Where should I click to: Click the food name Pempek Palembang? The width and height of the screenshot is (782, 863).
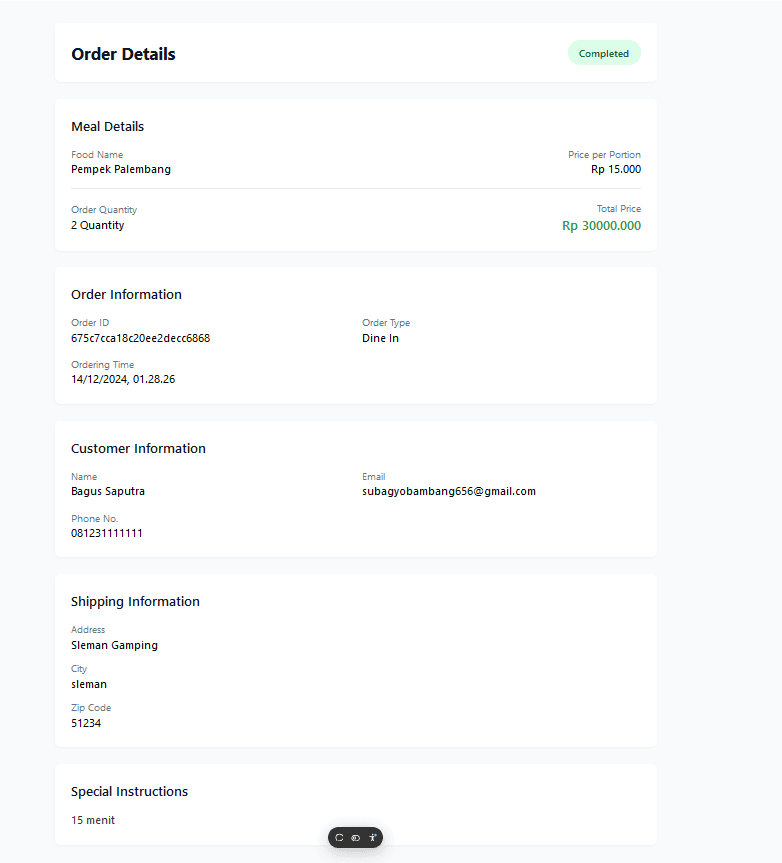click(x=121, y=169)
